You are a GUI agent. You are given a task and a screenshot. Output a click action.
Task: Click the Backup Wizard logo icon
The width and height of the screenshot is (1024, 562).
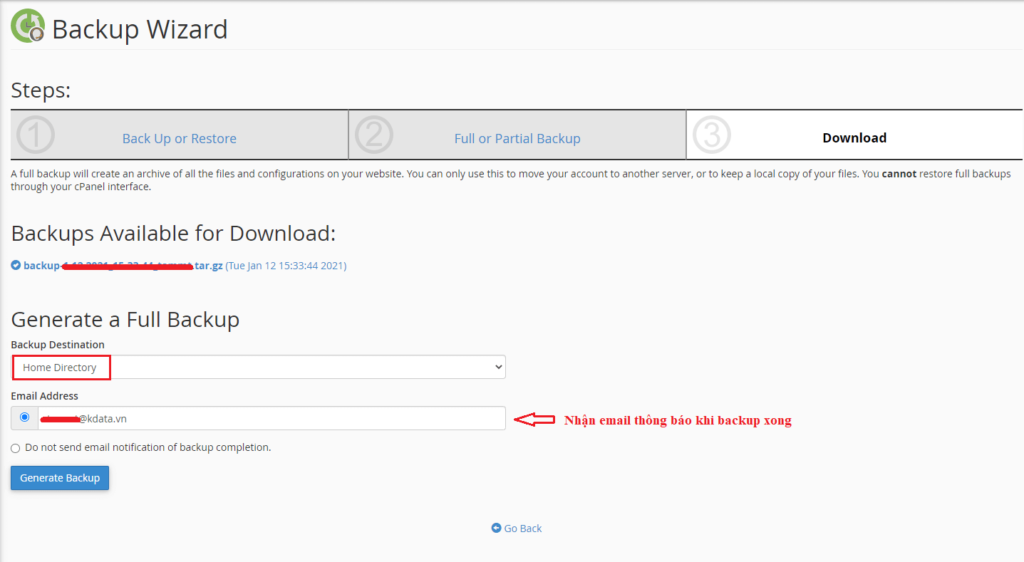point(27,26)
